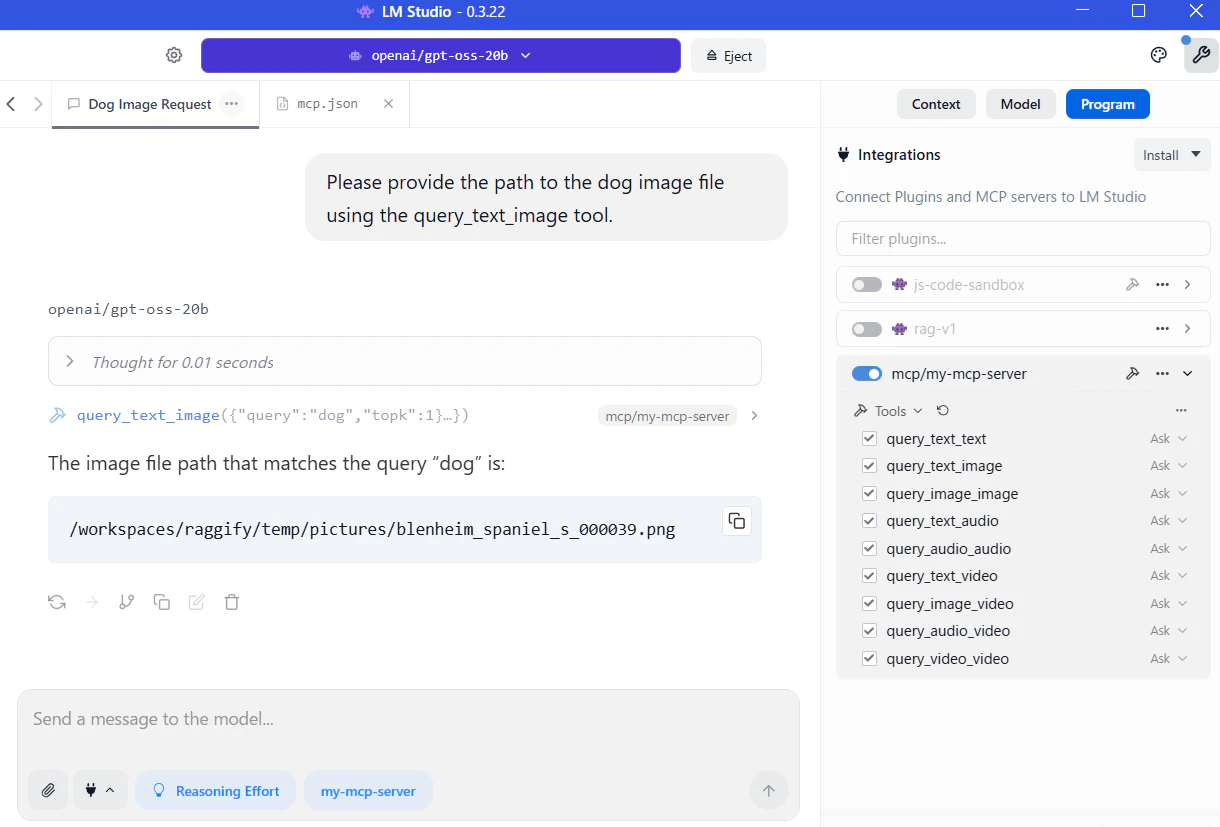Edit the assistant message

point(197,602)
